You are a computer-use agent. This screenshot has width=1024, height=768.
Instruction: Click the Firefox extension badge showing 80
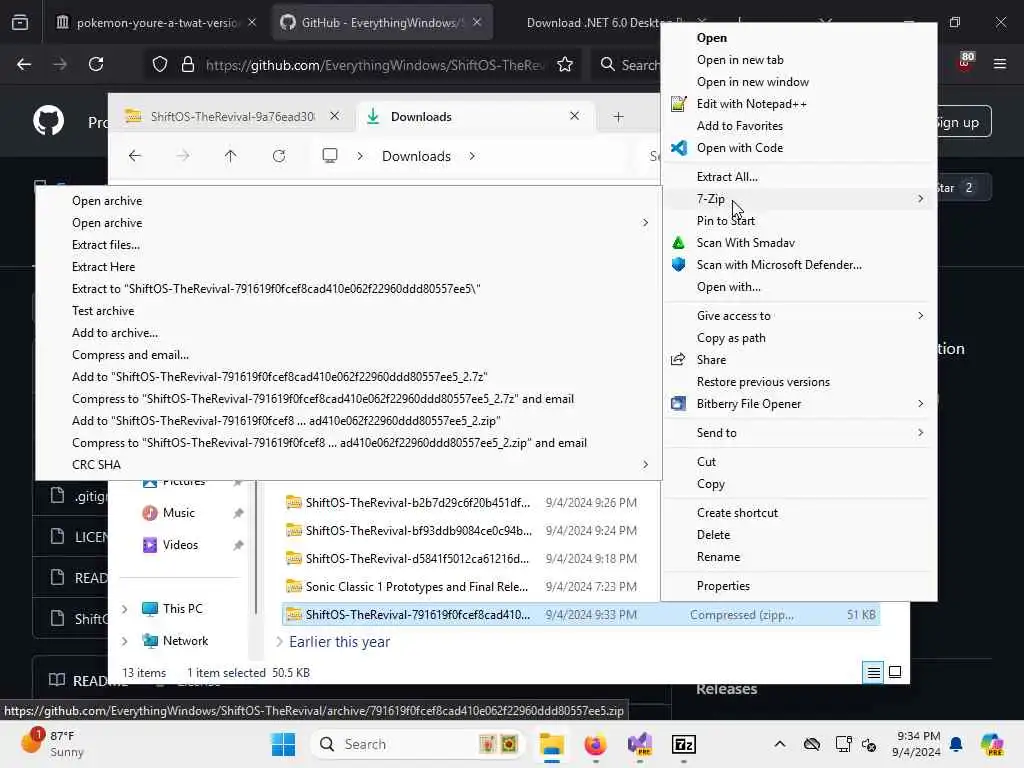pos(965,61)
